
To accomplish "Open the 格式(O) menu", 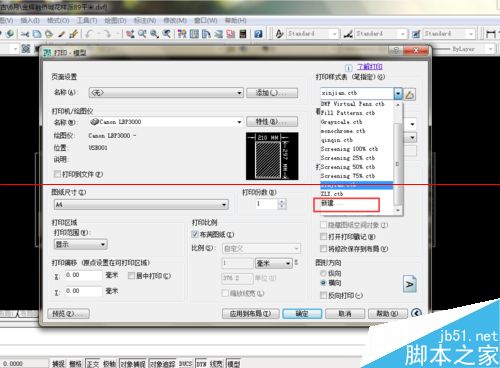I will point(58,21).
